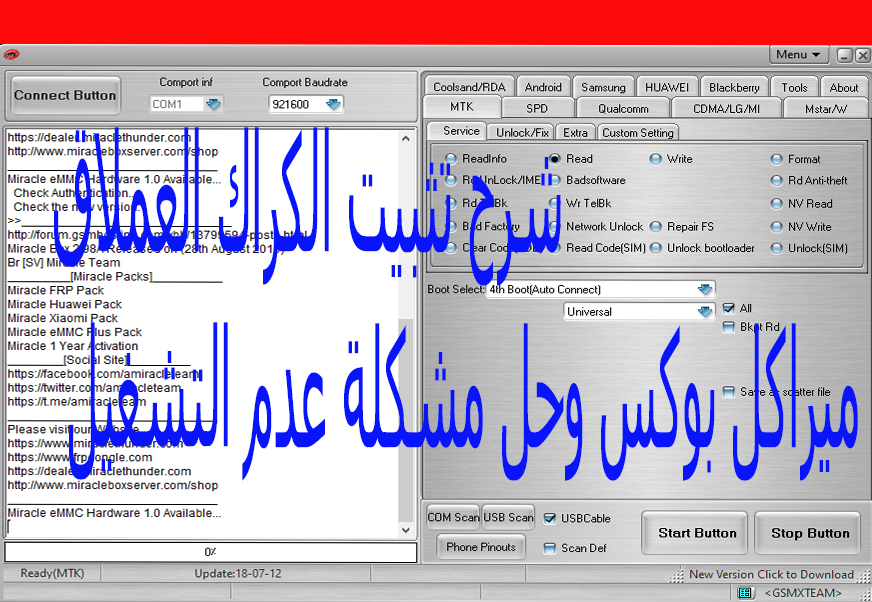Click the 0% progress bar
Screen dimensions: 872x602
210,552
